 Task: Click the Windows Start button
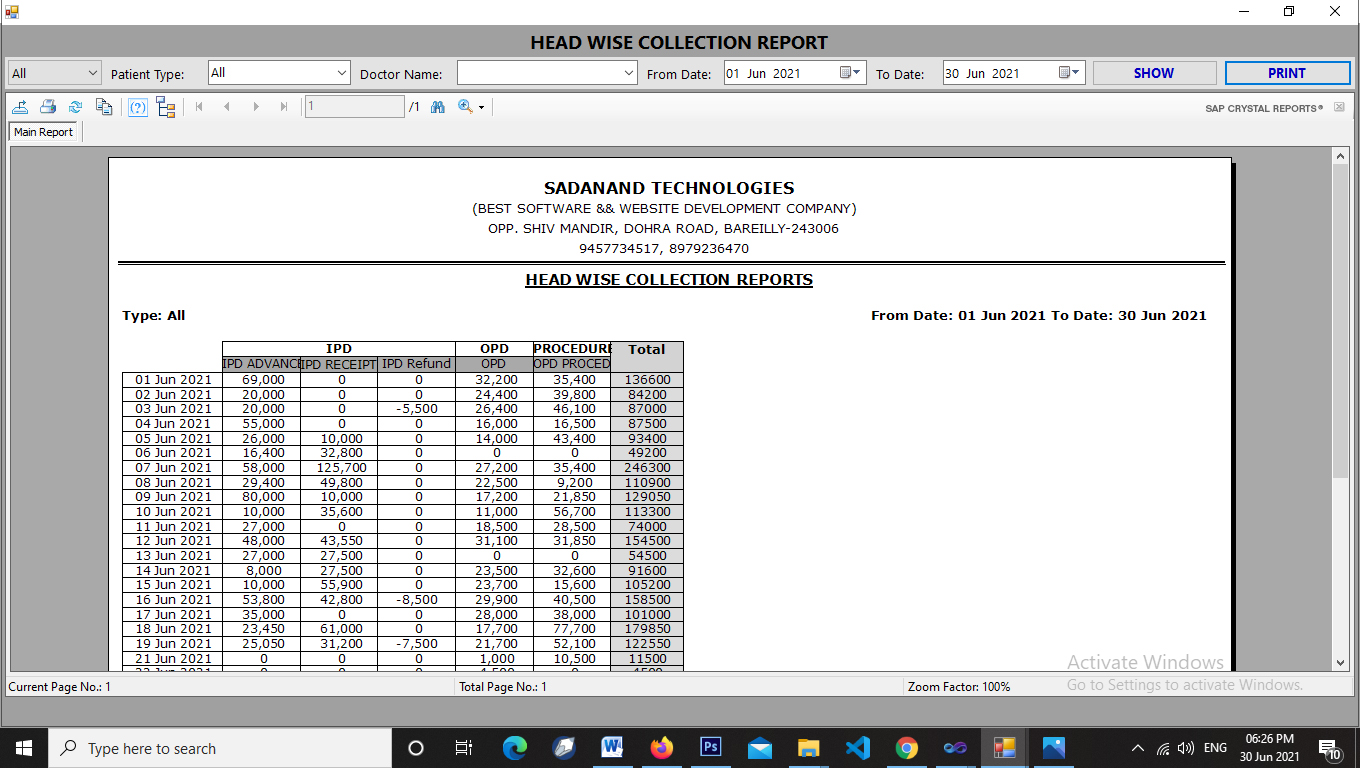point(23,748)
